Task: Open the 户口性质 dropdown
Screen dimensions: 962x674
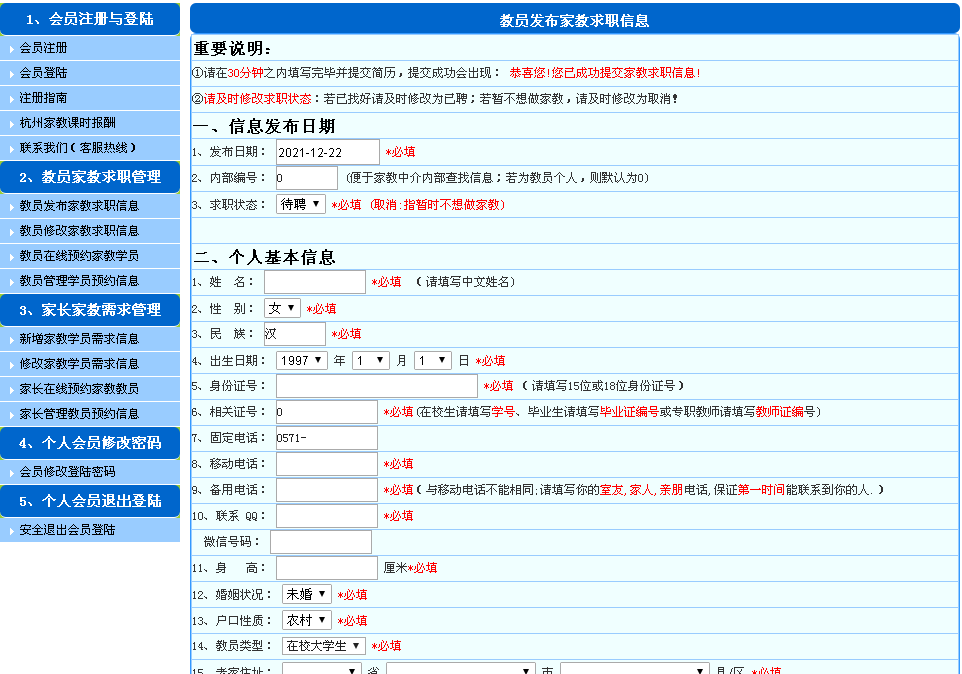Action: point(306,620)
